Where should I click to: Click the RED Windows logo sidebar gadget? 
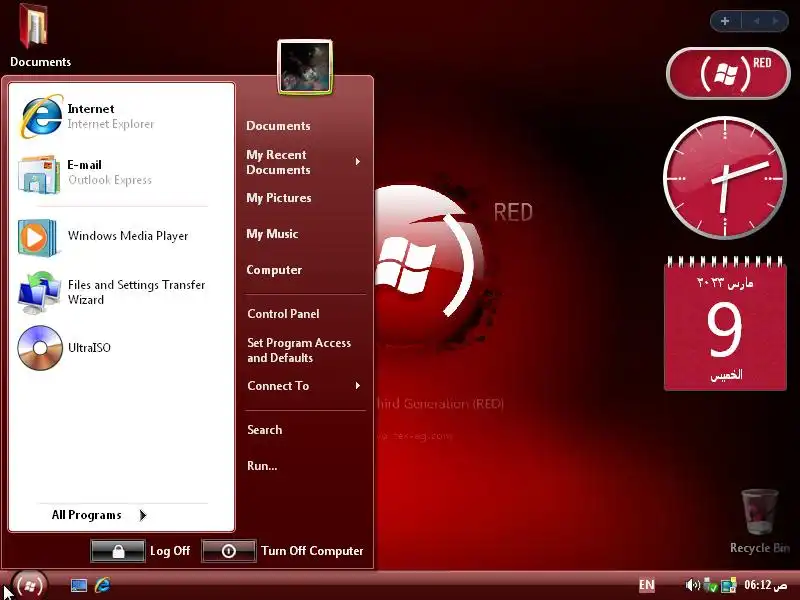point(728,73)
